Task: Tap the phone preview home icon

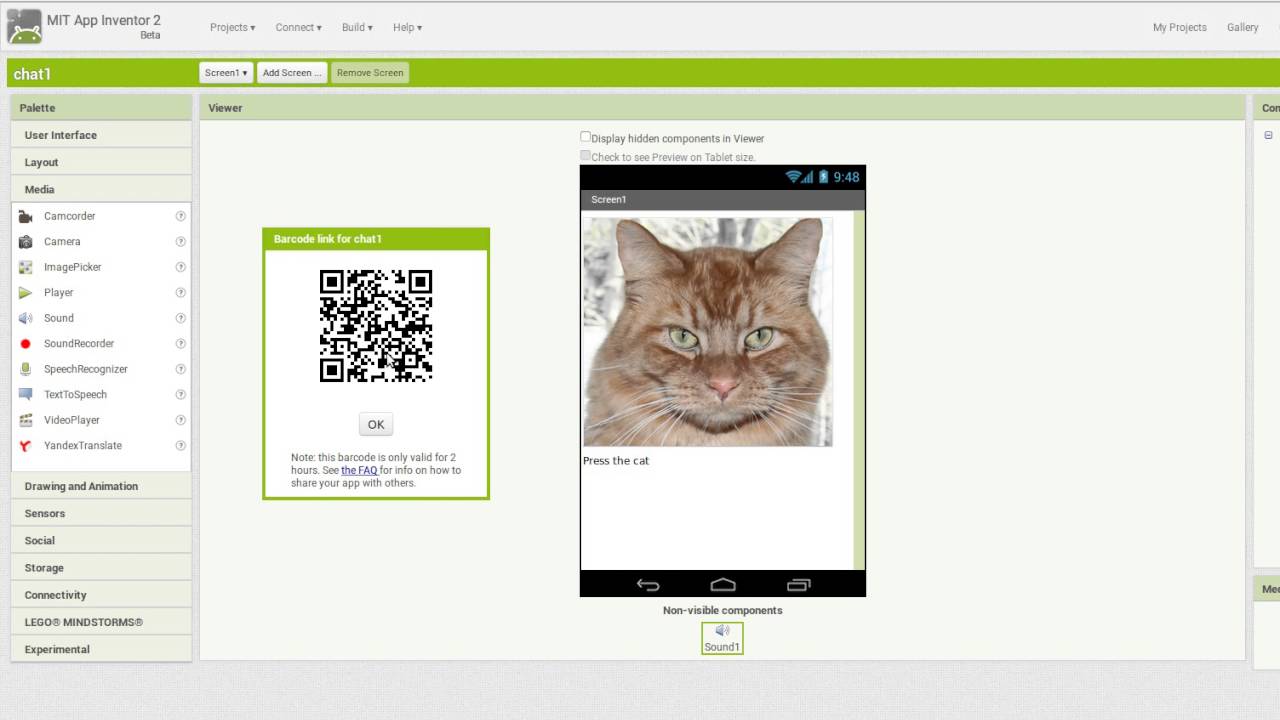Action: coord(723,585)
